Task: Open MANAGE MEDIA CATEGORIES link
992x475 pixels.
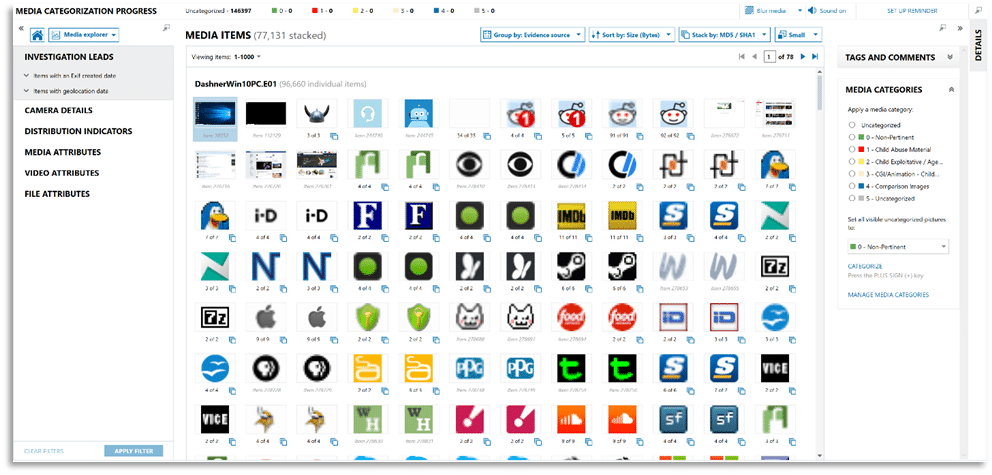Action: coord(888,295)
